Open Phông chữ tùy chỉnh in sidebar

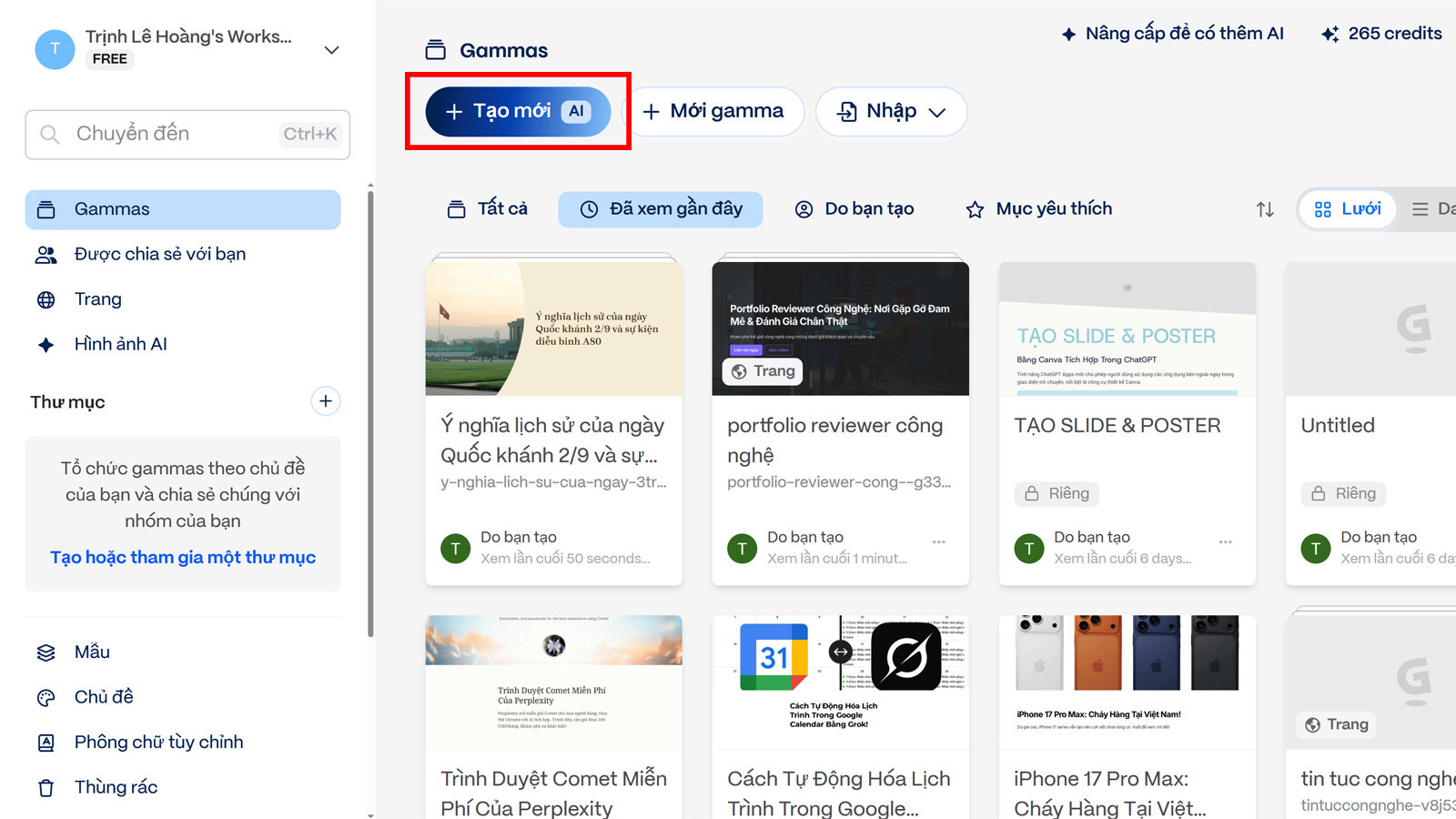click(158, 742)
